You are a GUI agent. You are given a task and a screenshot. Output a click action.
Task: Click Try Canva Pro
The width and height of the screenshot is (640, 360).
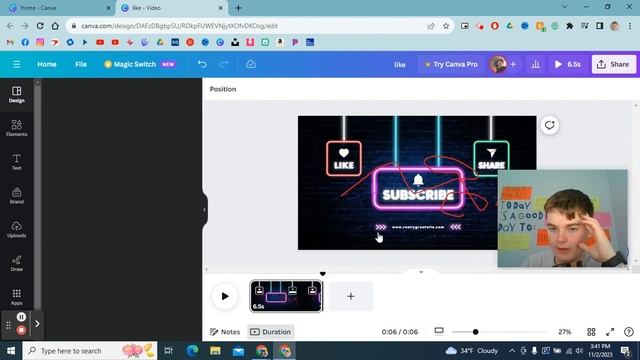point(451,64)
